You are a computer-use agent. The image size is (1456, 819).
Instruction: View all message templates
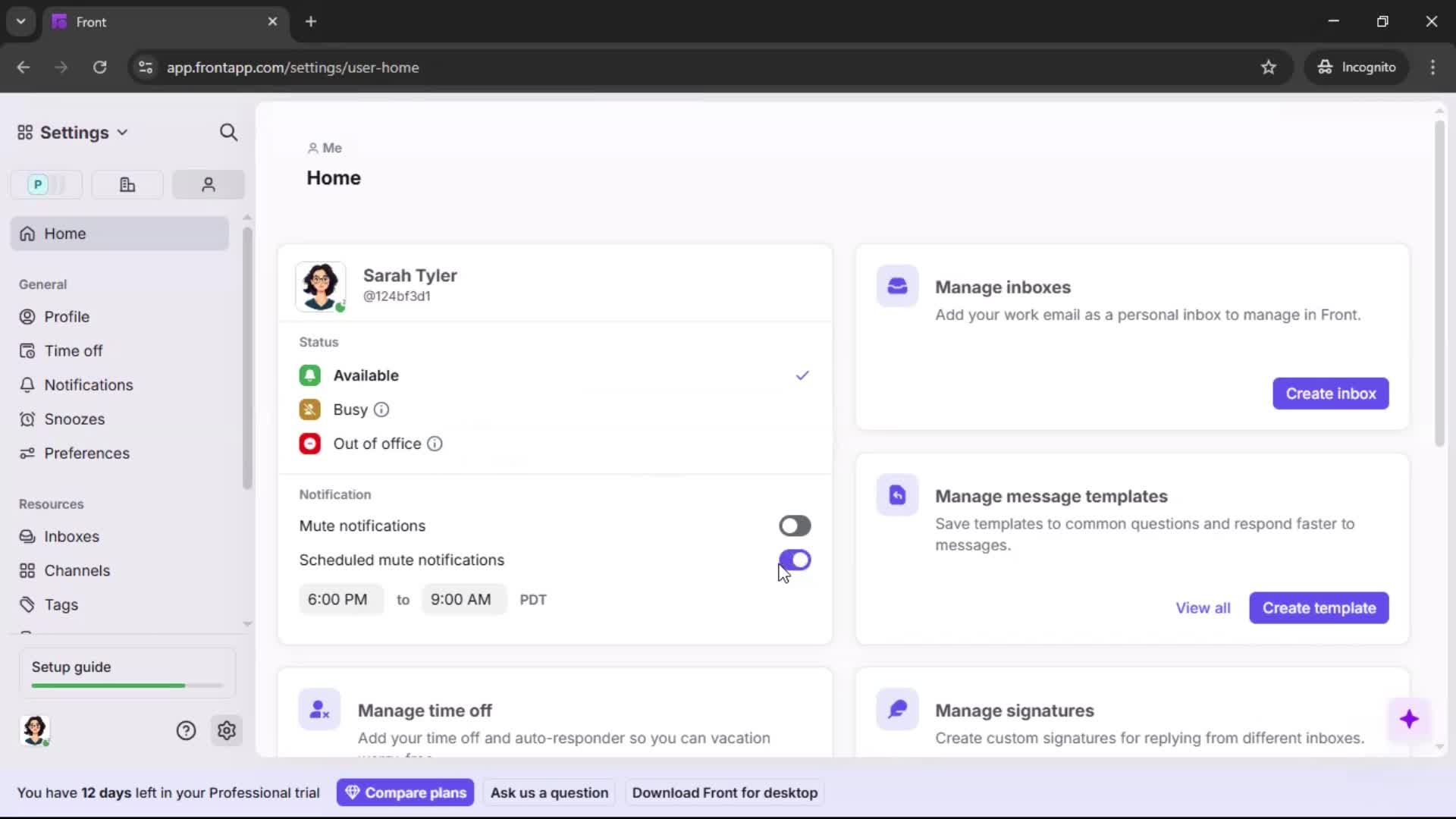pyautogui.click(x=1203, y=607)
